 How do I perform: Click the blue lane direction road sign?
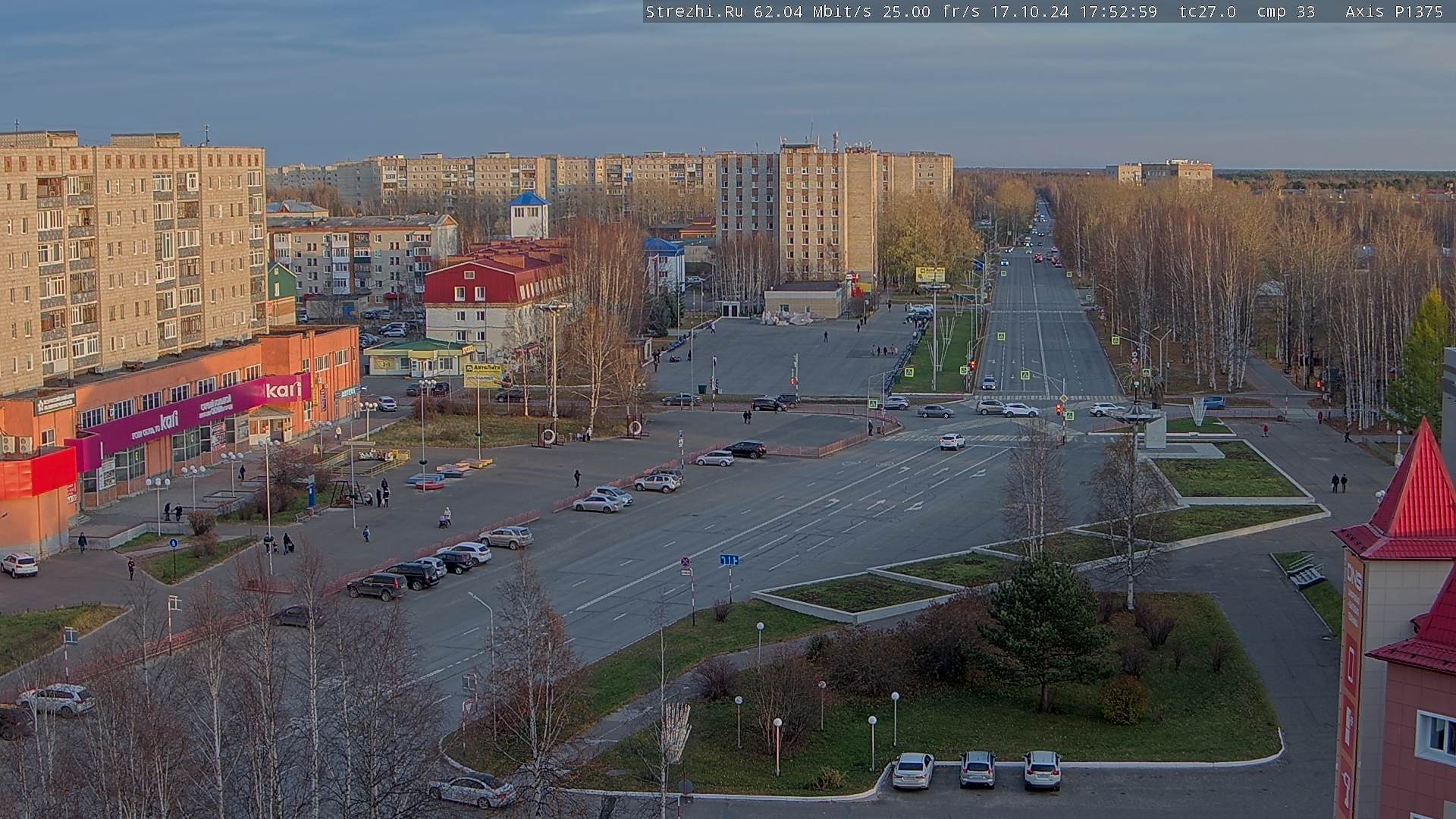point(730,560)
